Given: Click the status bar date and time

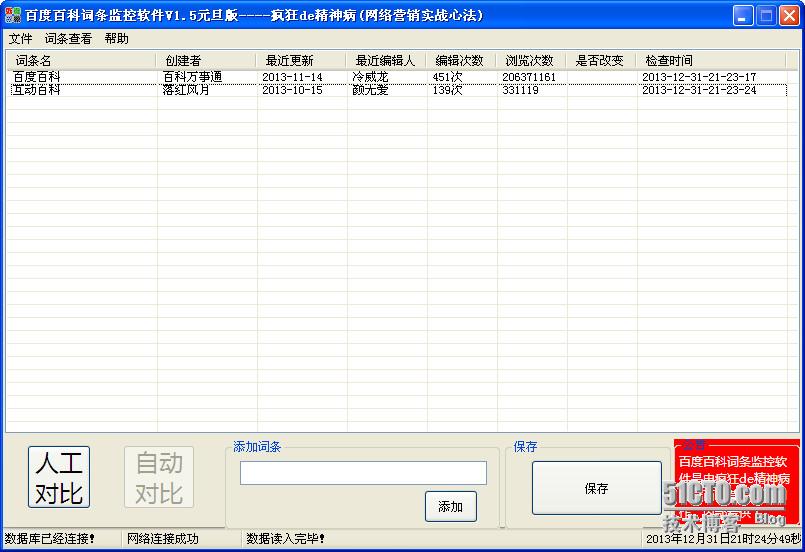Looking at the screenshot, I should coord(723,539).
